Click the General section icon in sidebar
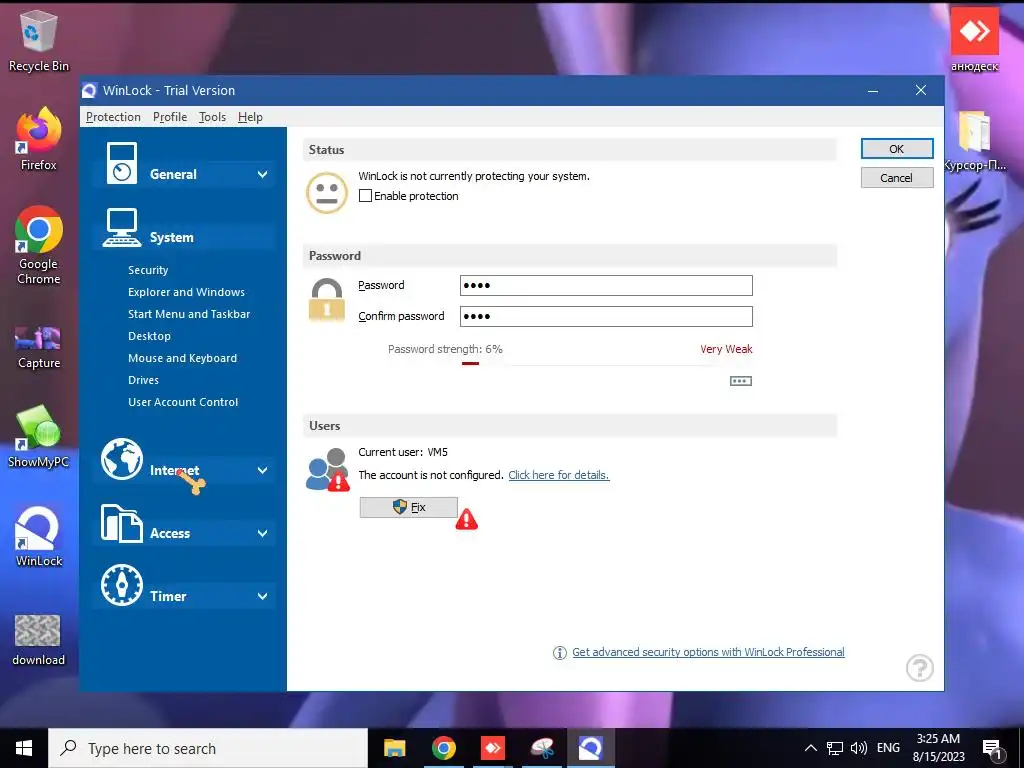Screen dimensions: 1024x768 121,163
